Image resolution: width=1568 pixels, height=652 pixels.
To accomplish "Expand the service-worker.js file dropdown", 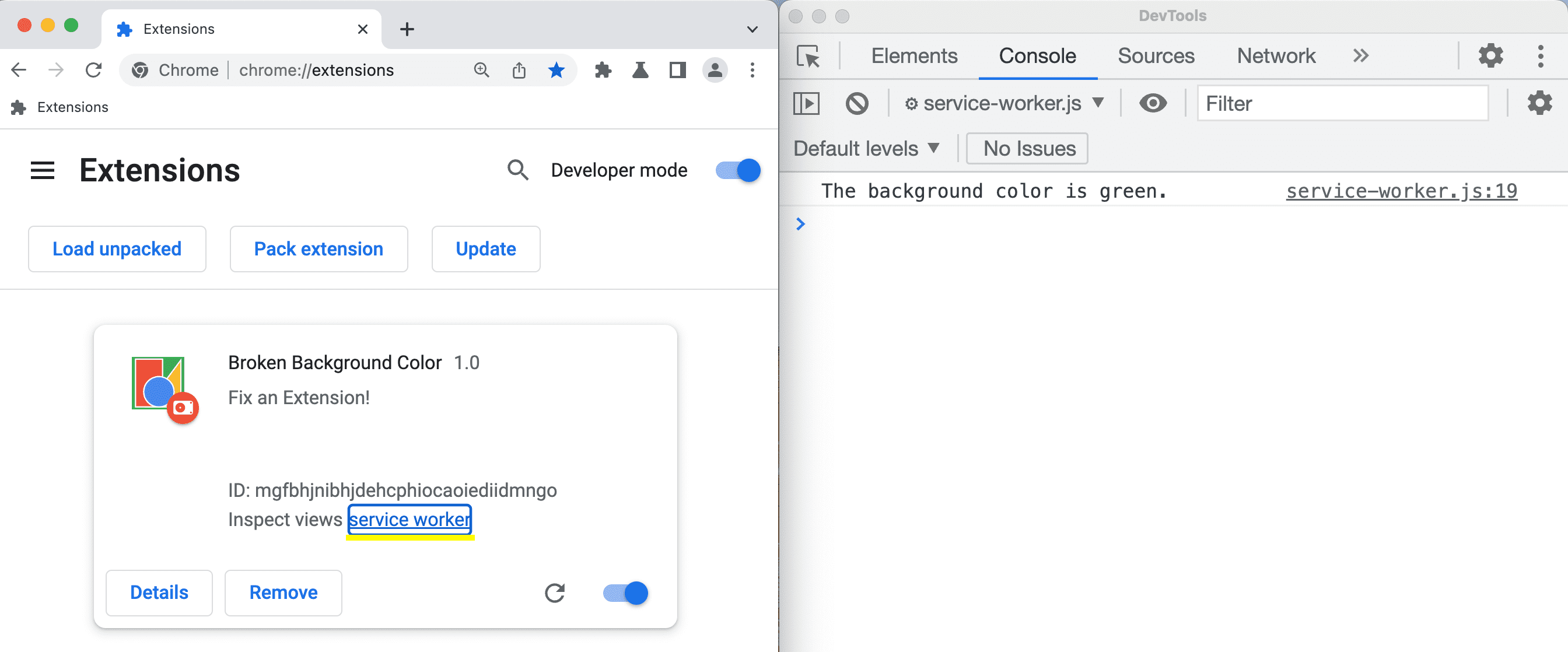I will point(1097,104).
